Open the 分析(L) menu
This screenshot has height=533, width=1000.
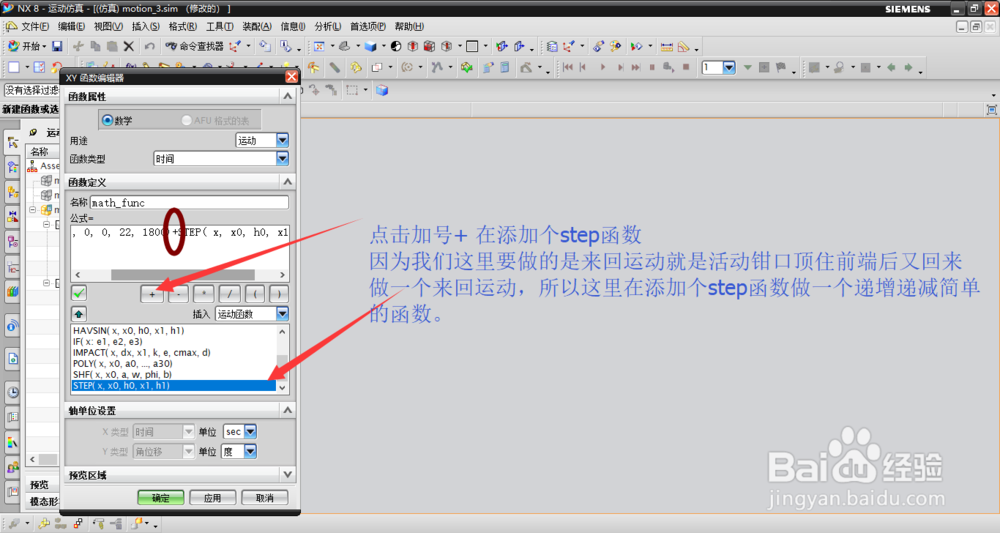pyautogui.click(x=328, y=26)
